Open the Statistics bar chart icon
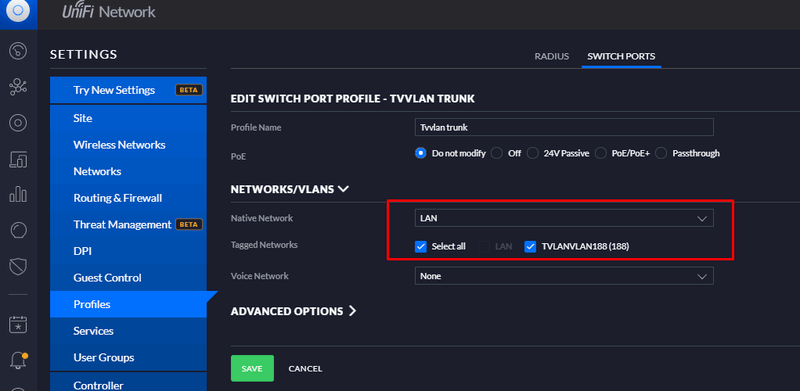800x391 pixels. (x=18, y=194)
